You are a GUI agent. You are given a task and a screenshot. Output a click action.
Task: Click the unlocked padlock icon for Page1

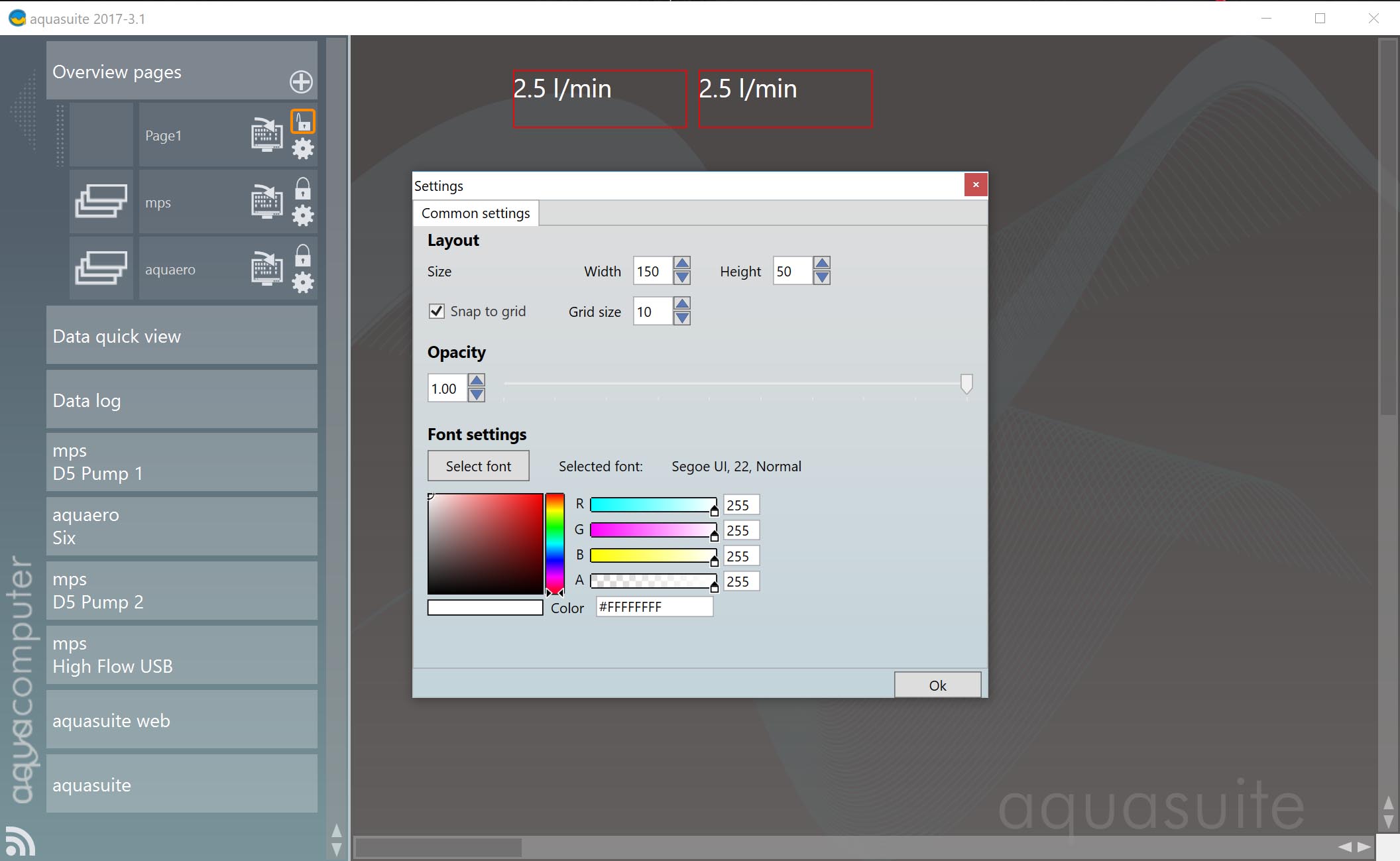(303, 121)
